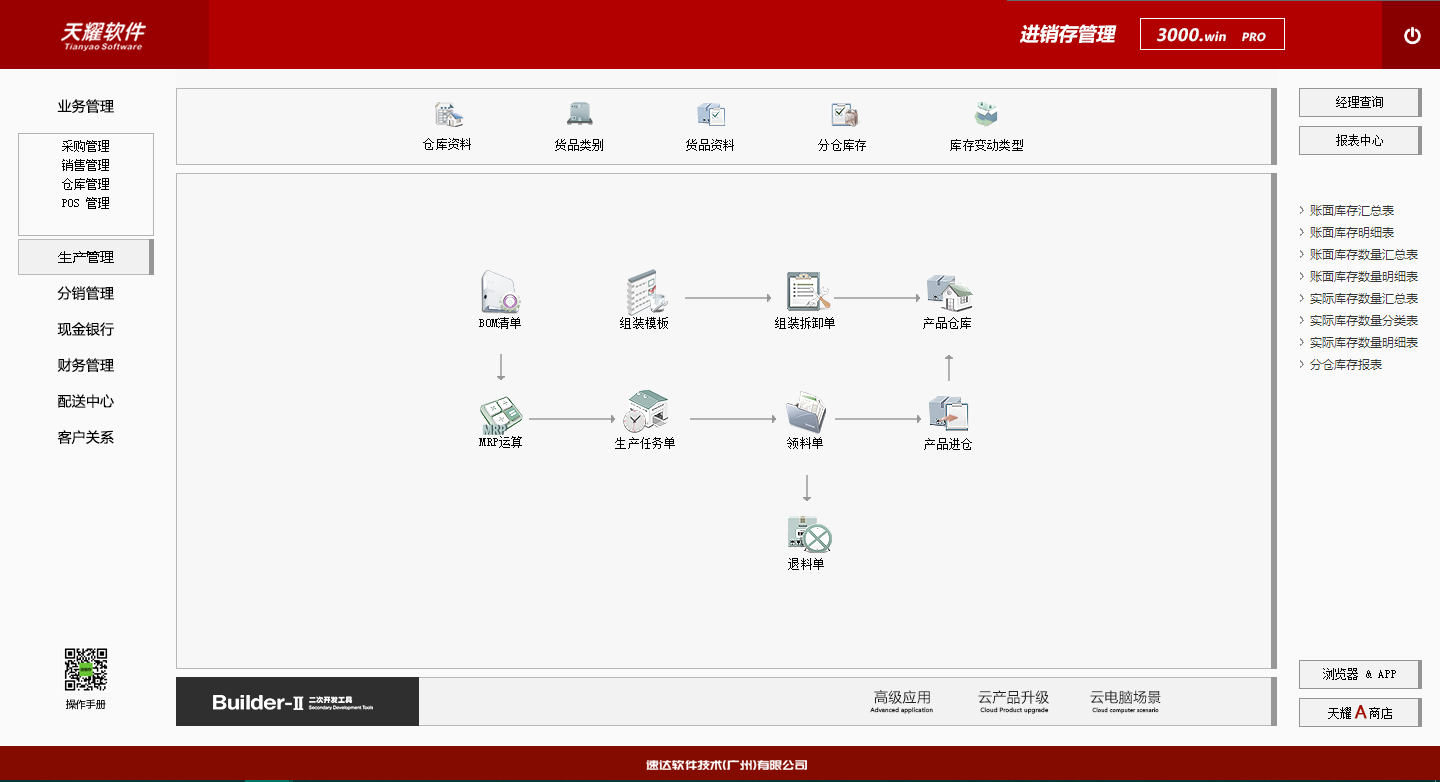1440x782 pixels.
Task: Click the 货品类别 toolbar icon
Action: click(579, 115)
